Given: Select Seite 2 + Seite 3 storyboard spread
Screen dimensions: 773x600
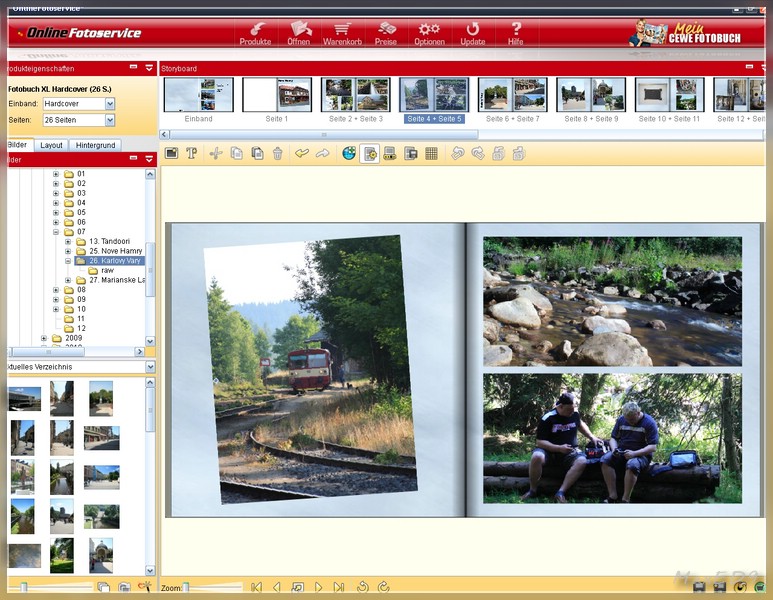Looking at the screenshot, I should (355, 95).
